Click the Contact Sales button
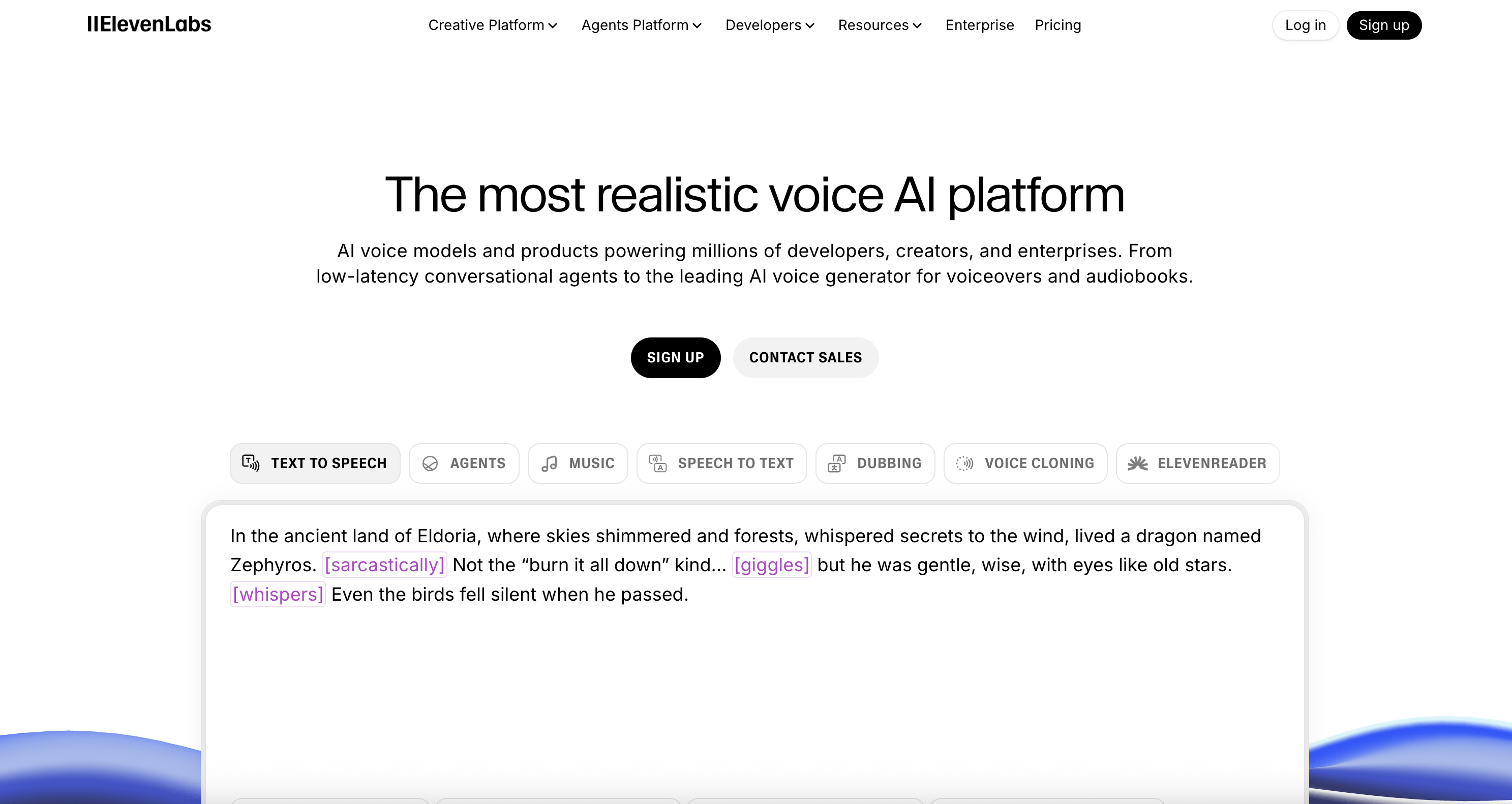The image size is (1512, 804). (805, 357)
